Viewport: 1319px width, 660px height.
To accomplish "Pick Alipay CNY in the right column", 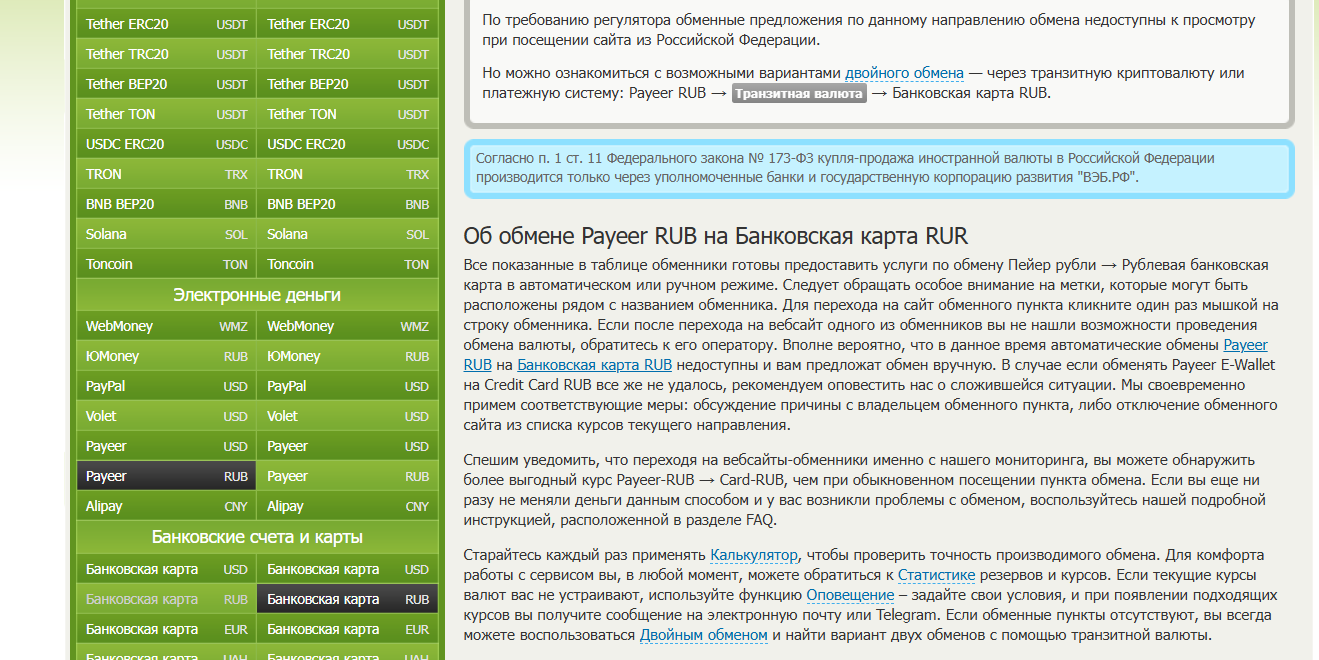I will point(347,506).
